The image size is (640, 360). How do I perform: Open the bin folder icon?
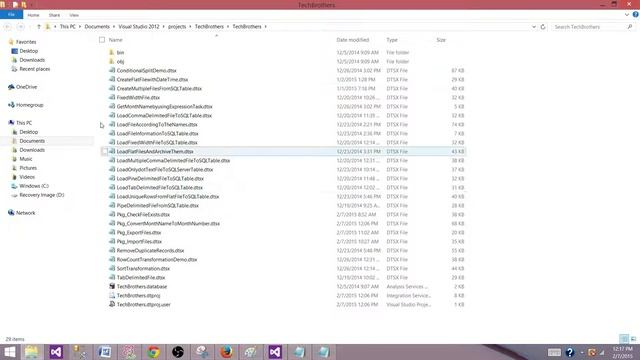pyautogui.click(x=112, y=52)
